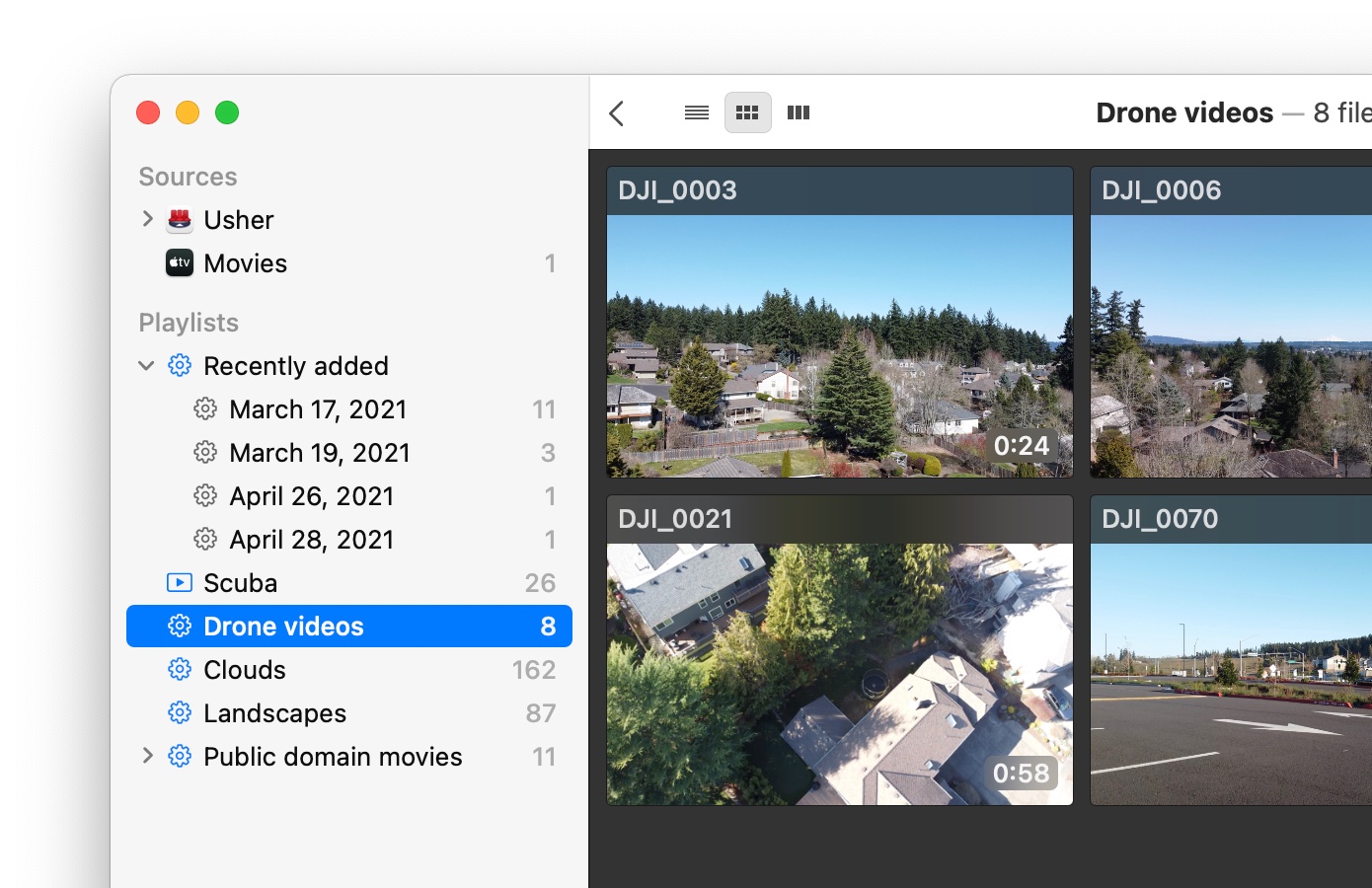Collapse the Recently added playlist

click(146, 365)
